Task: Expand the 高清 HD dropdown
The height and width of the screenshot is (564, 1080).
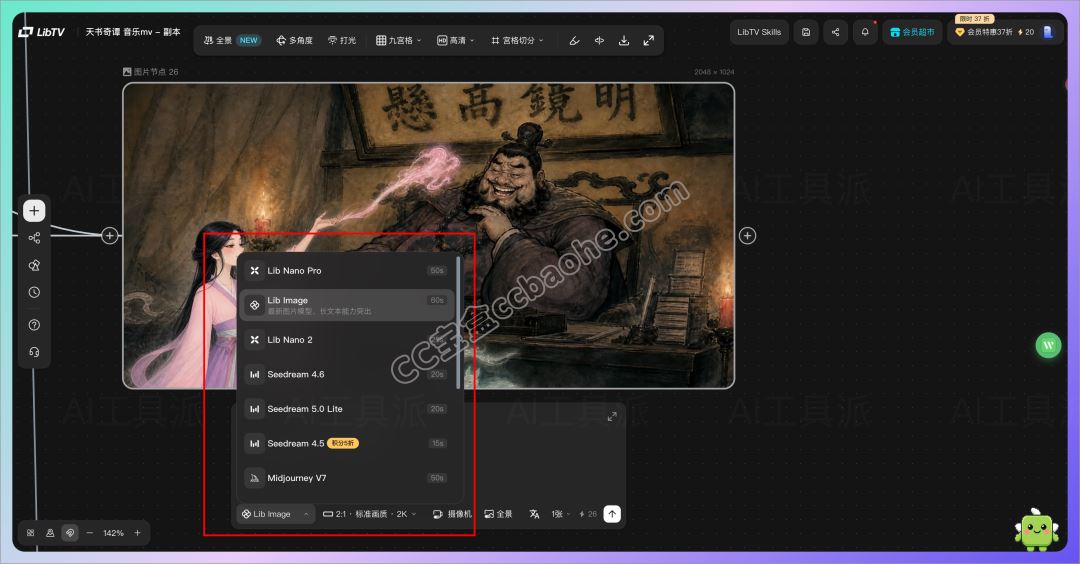Action: point(455,41)
